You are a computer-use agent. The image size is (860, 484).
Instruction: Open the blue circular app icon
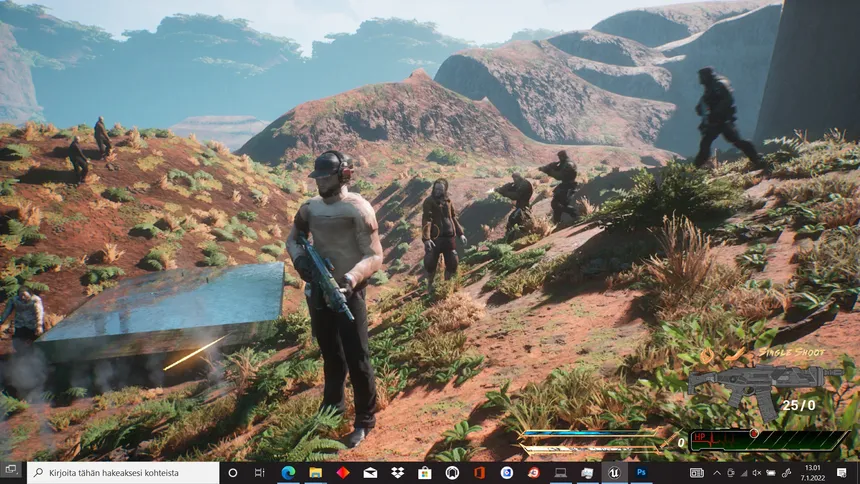(507, 472)
